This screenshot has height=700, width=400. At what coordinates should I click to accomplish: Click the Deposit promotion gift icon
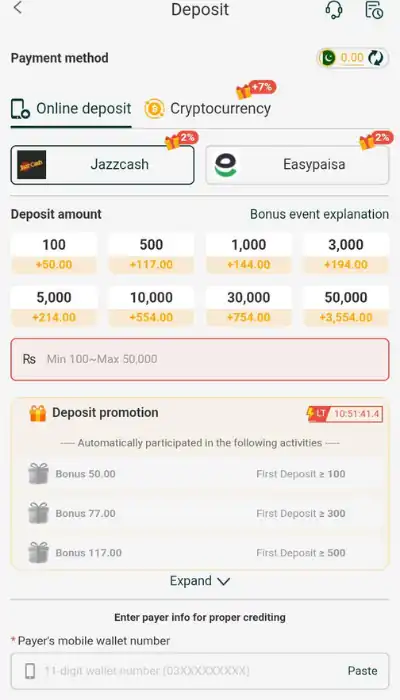click(x=38, y=413)
